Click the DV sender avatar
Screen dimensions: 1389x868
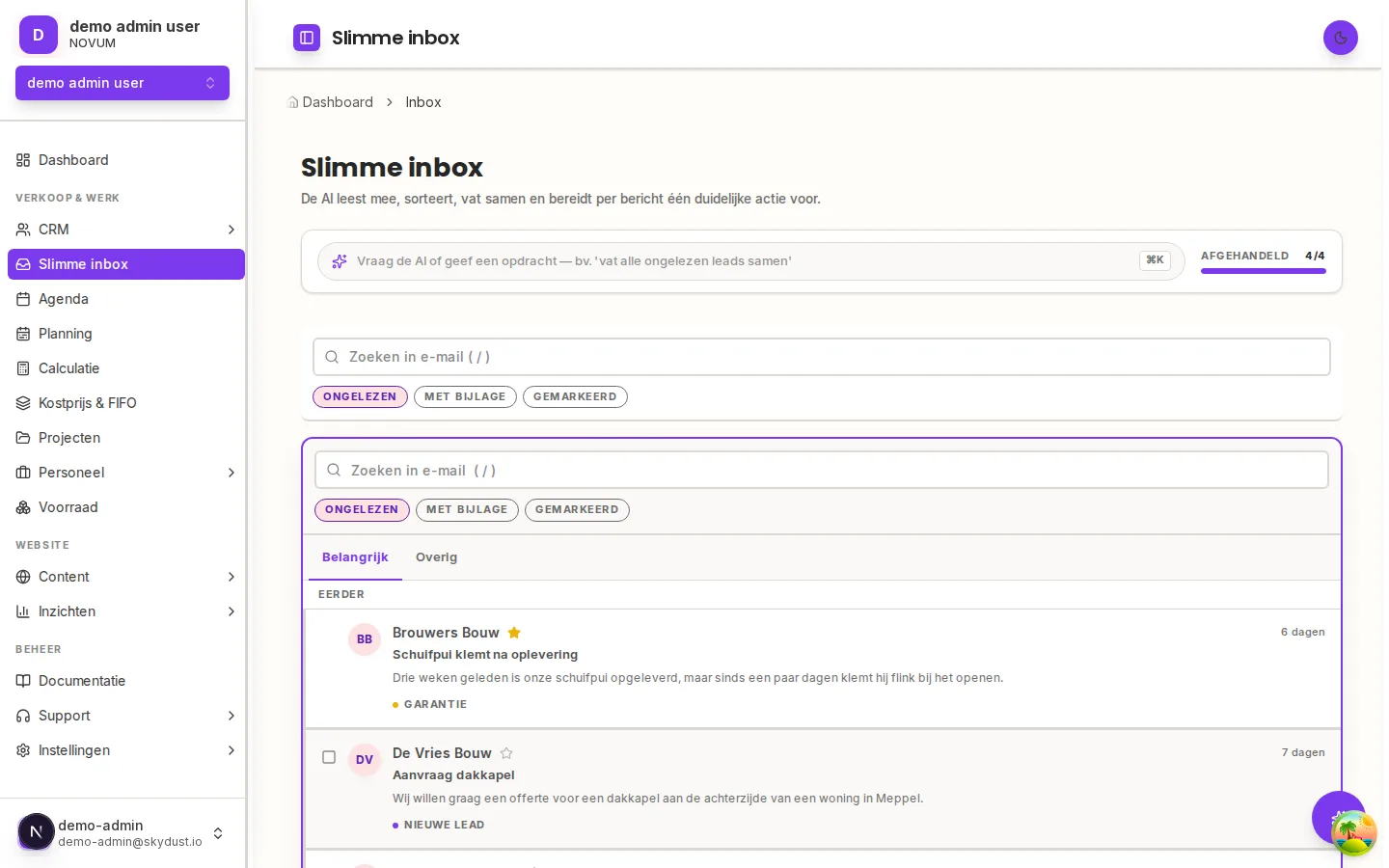365,760
